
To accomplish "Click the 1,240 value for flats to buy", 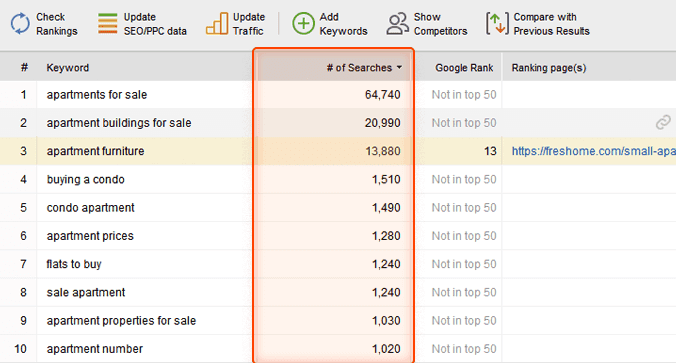I will (x=386, y=264).
